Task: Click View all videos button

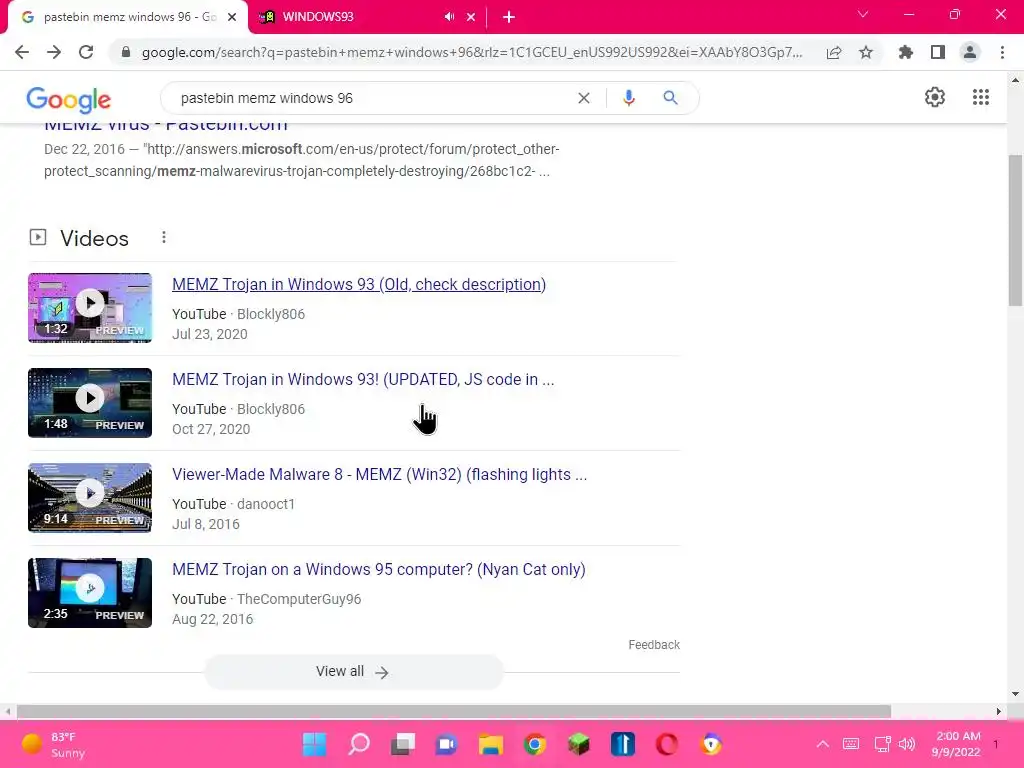Action: click(x=353, y=672)
